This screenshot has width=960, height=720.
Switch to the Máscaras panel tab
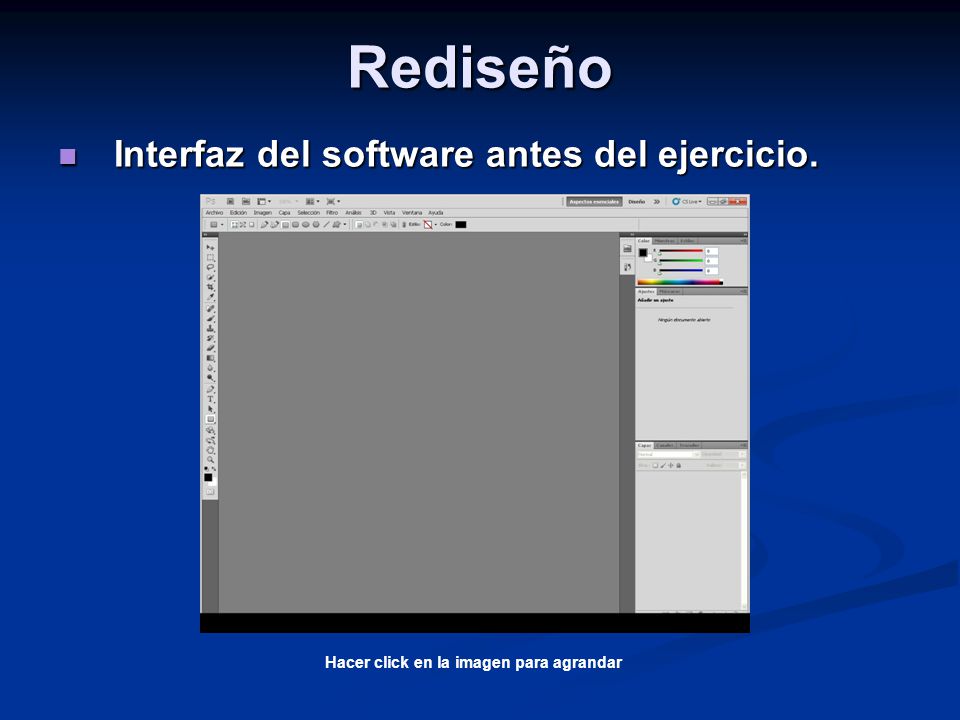(669, 291)
